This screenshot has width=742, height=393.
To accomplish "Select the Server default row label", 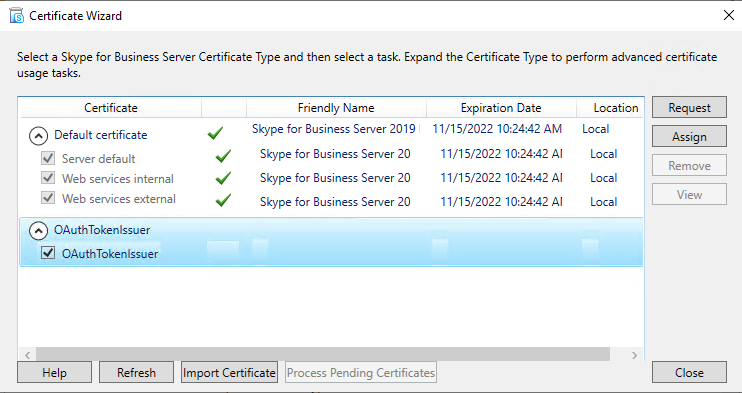I will (x=98, y=159).
